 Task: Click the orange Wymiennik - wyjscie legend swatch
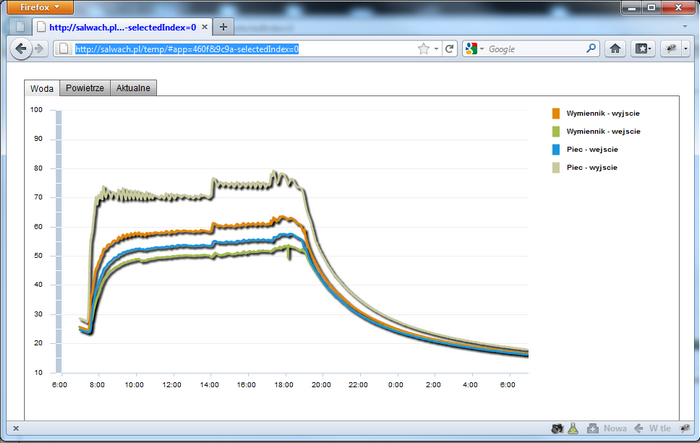pyautogui.click(x=556, y=113)
